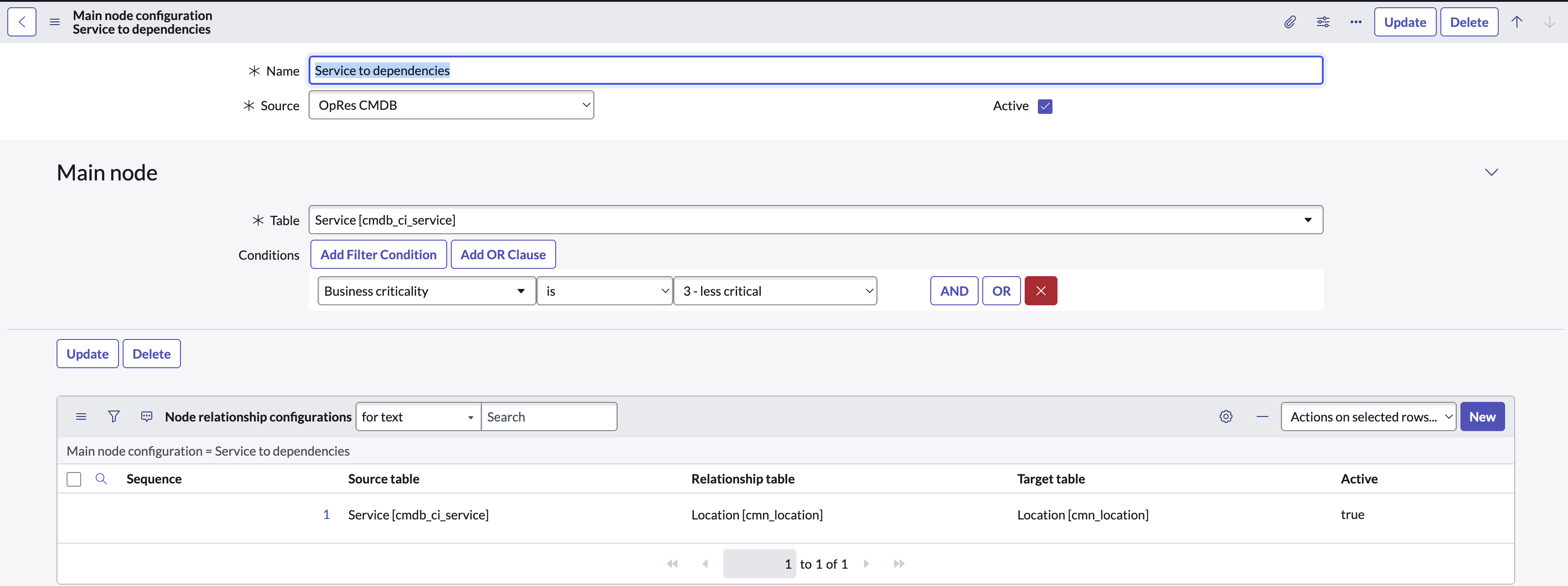Viewport: 1568px width, 586px height.
Task: Click the lower Delete button
Action: pyautogui.click(x=152, y=354)
